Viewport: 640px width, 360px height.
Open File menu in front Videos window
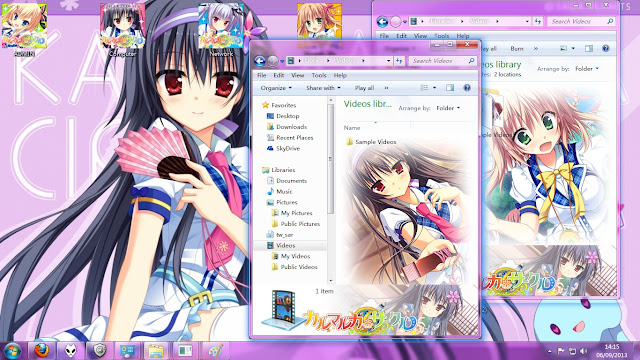262,75
